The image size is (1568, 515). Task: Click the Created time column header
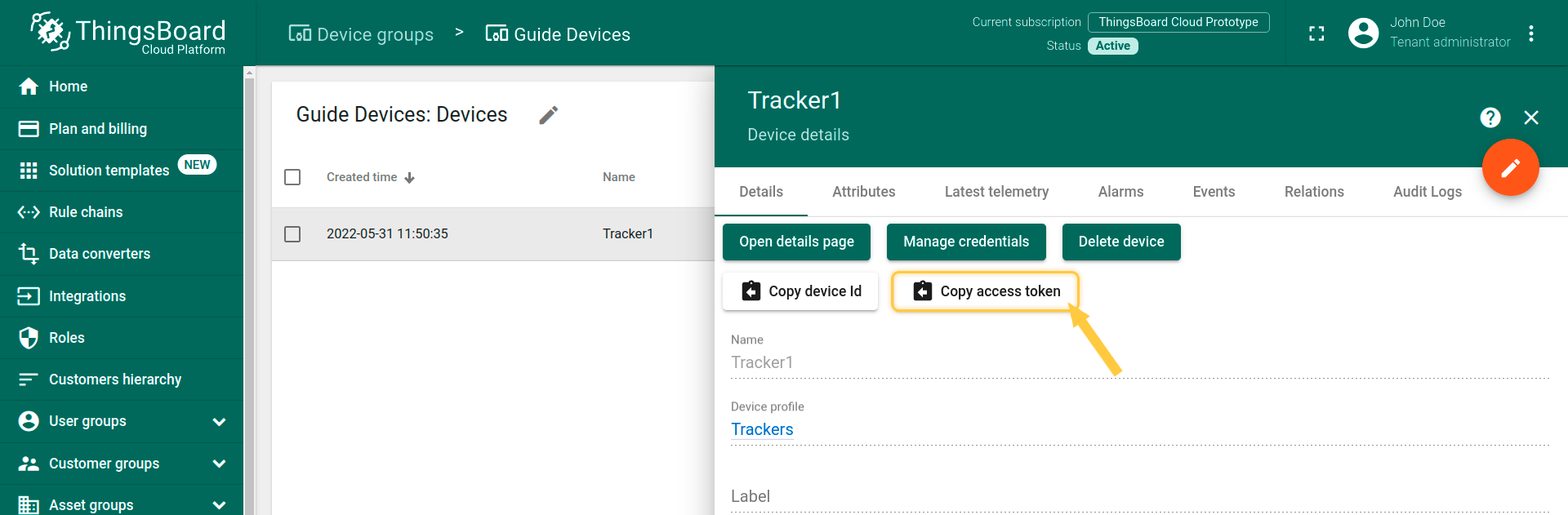tap(362, 177)
